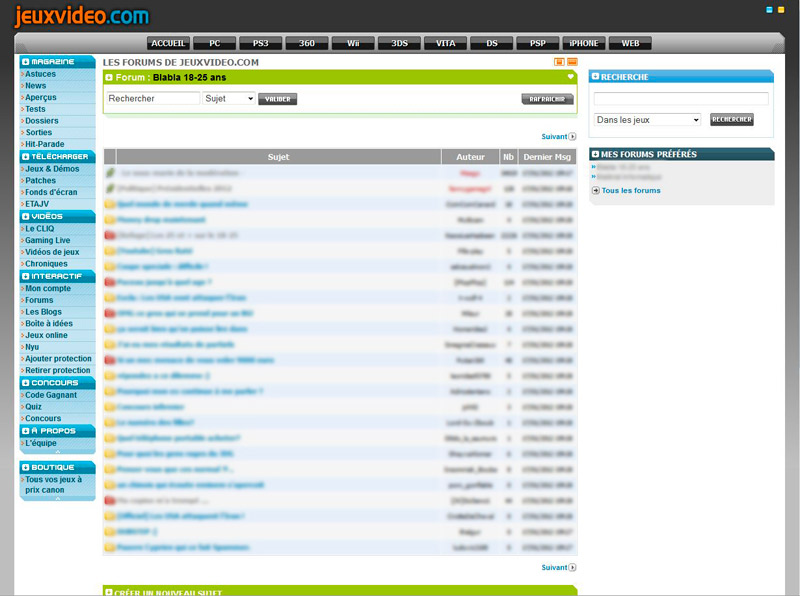Open the 3DS tab

tap(399, 43)
